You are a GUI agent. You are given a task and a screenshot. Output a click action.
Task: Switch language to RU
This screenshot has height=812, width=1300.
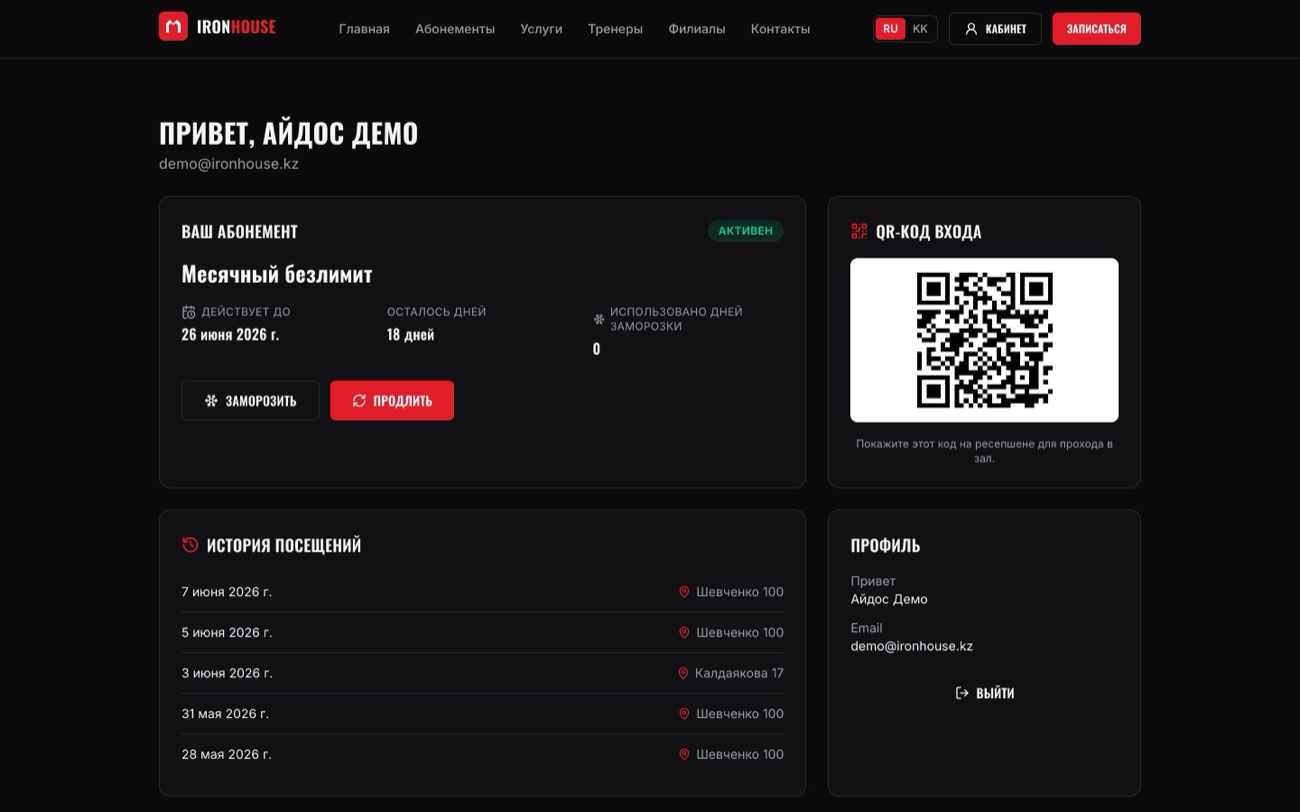[x=890, y=29]
